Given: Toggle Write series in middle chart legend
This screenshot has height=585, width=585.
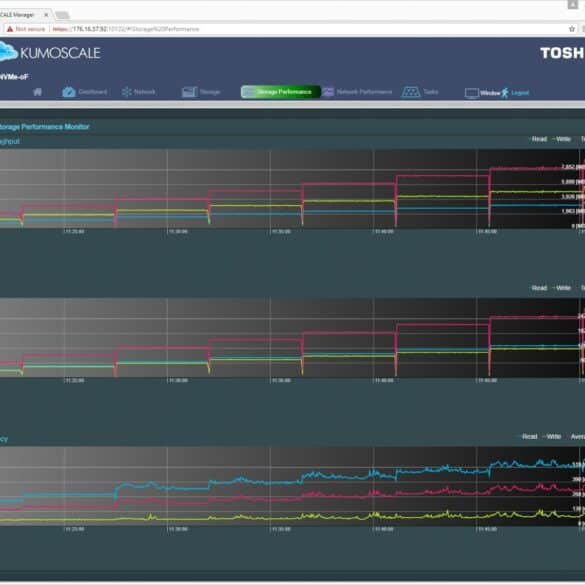Looking at the screenshot, I should 561,288.
